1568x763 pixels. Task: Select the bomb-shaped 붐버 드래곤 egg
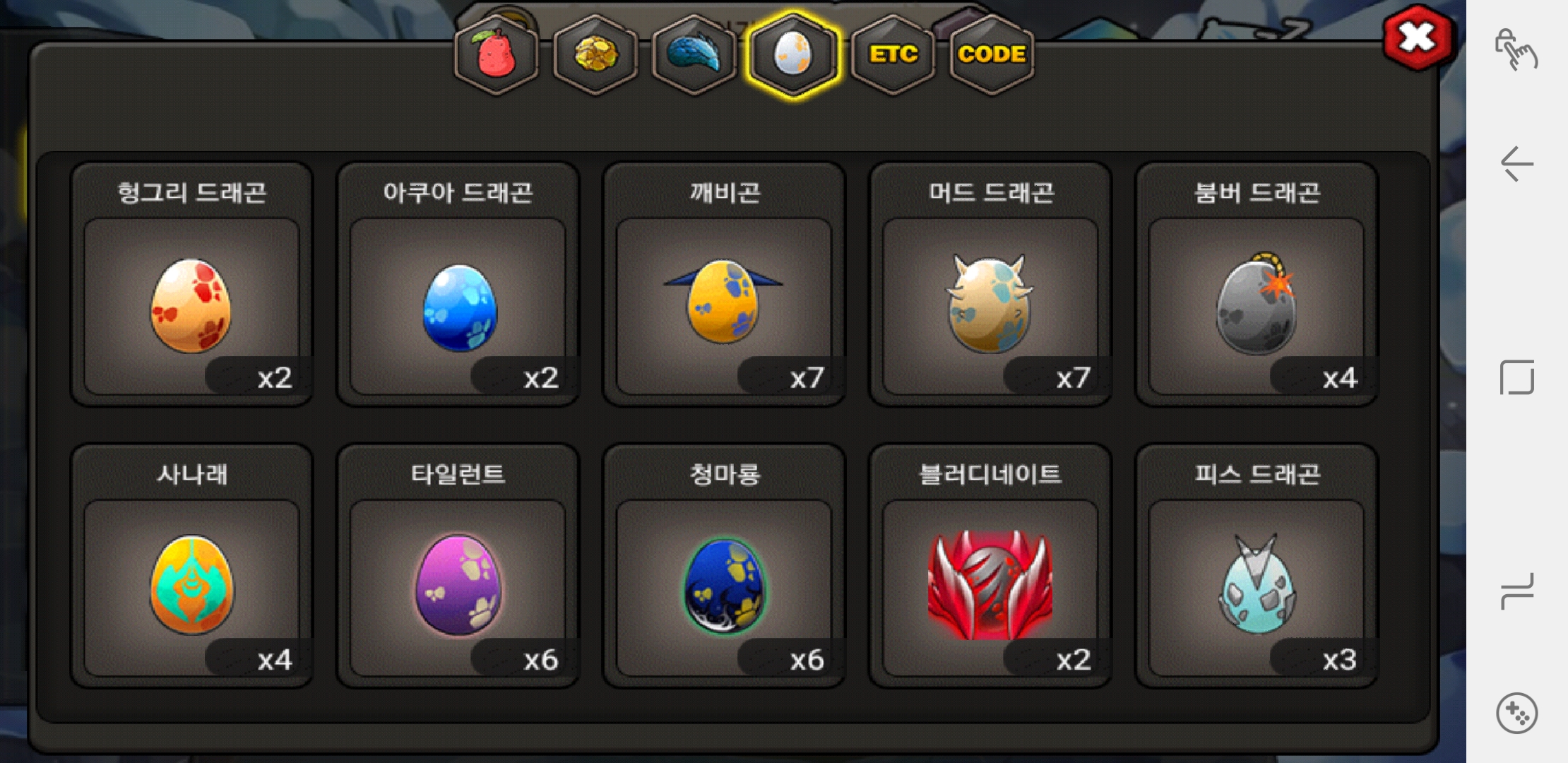click(x=1257, y=285)
